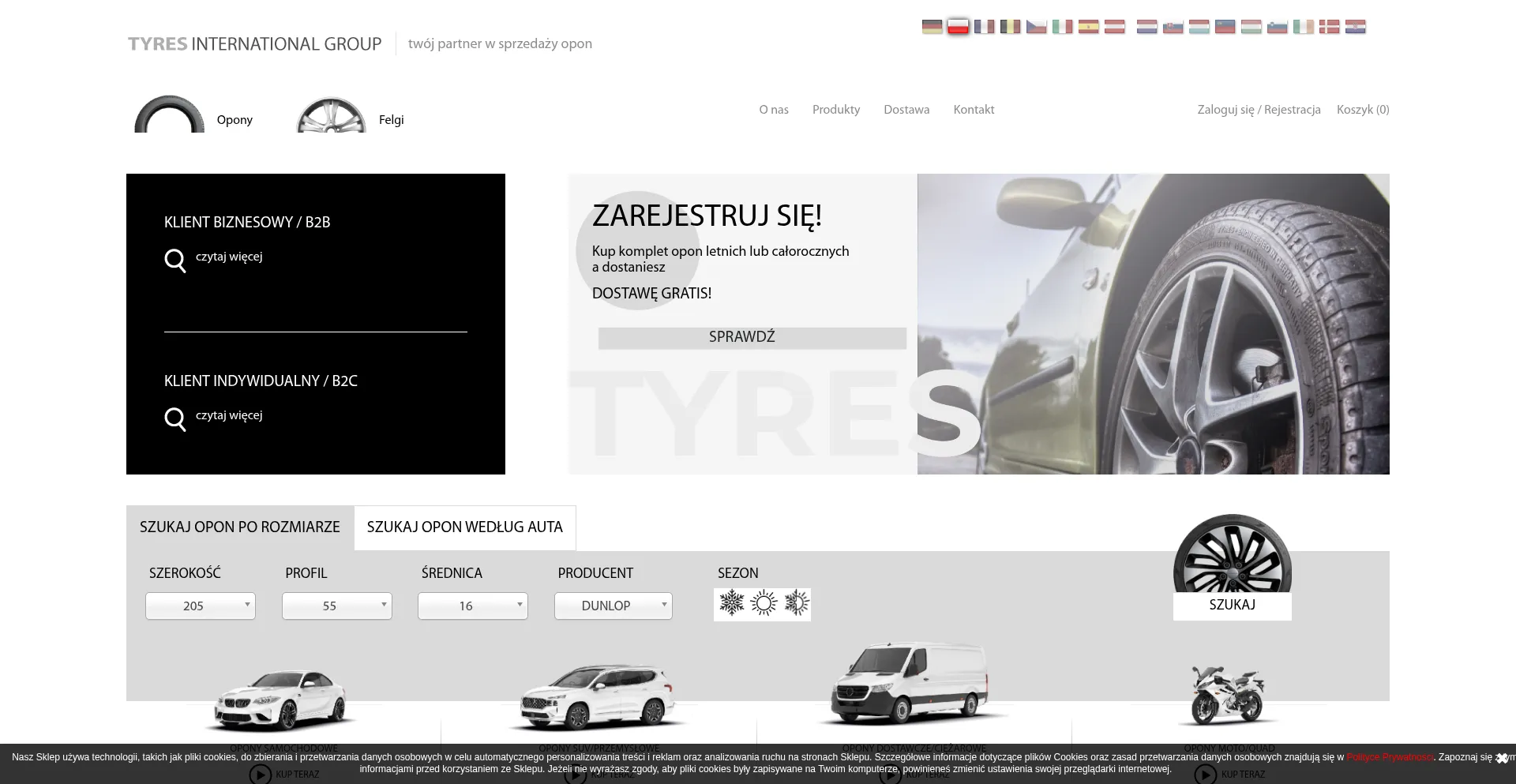The width and height of the screenshot is (1516, 784).
Task: Switch language using the German flag
Action: [932, 27]
